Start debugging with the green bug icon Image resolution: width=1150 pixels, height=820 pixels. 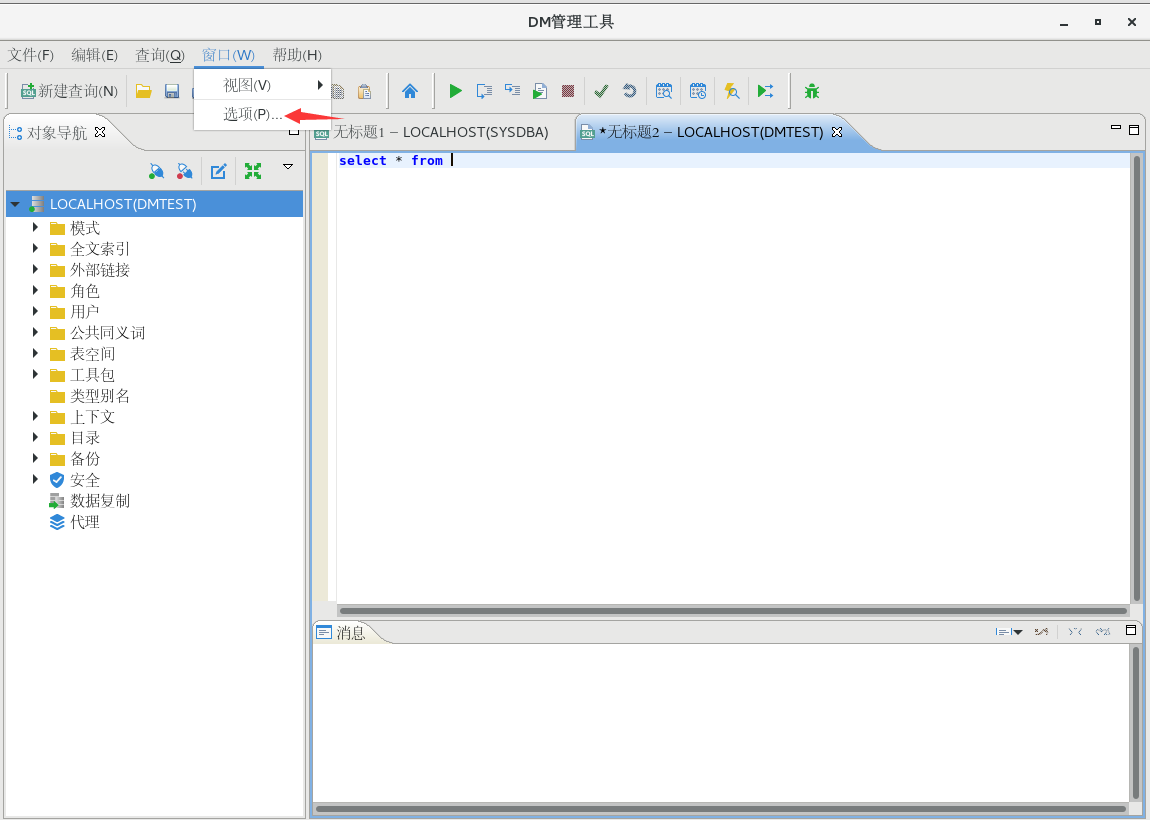click(x=812, y=91)
